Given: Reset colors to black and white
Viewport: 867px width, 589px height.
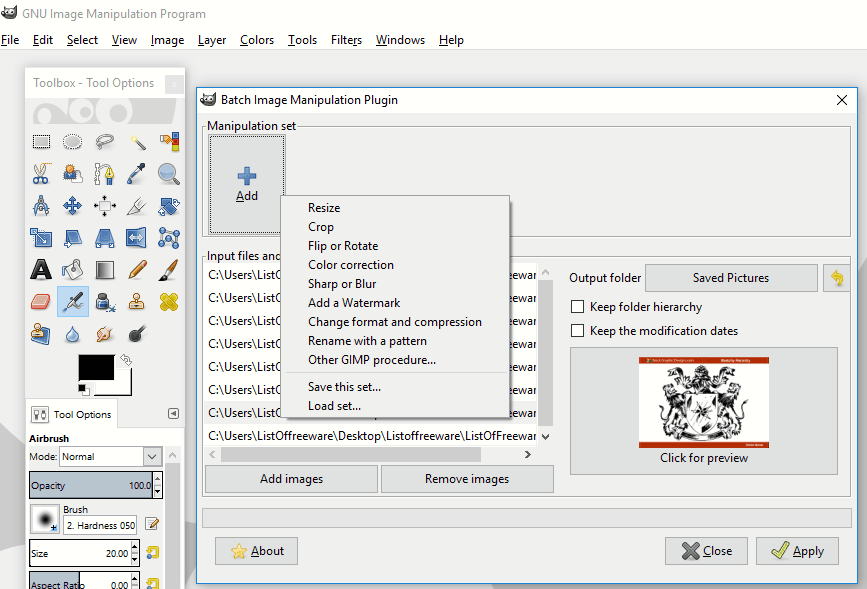Looking at the screenshot, I should click(x=83, y=389).
